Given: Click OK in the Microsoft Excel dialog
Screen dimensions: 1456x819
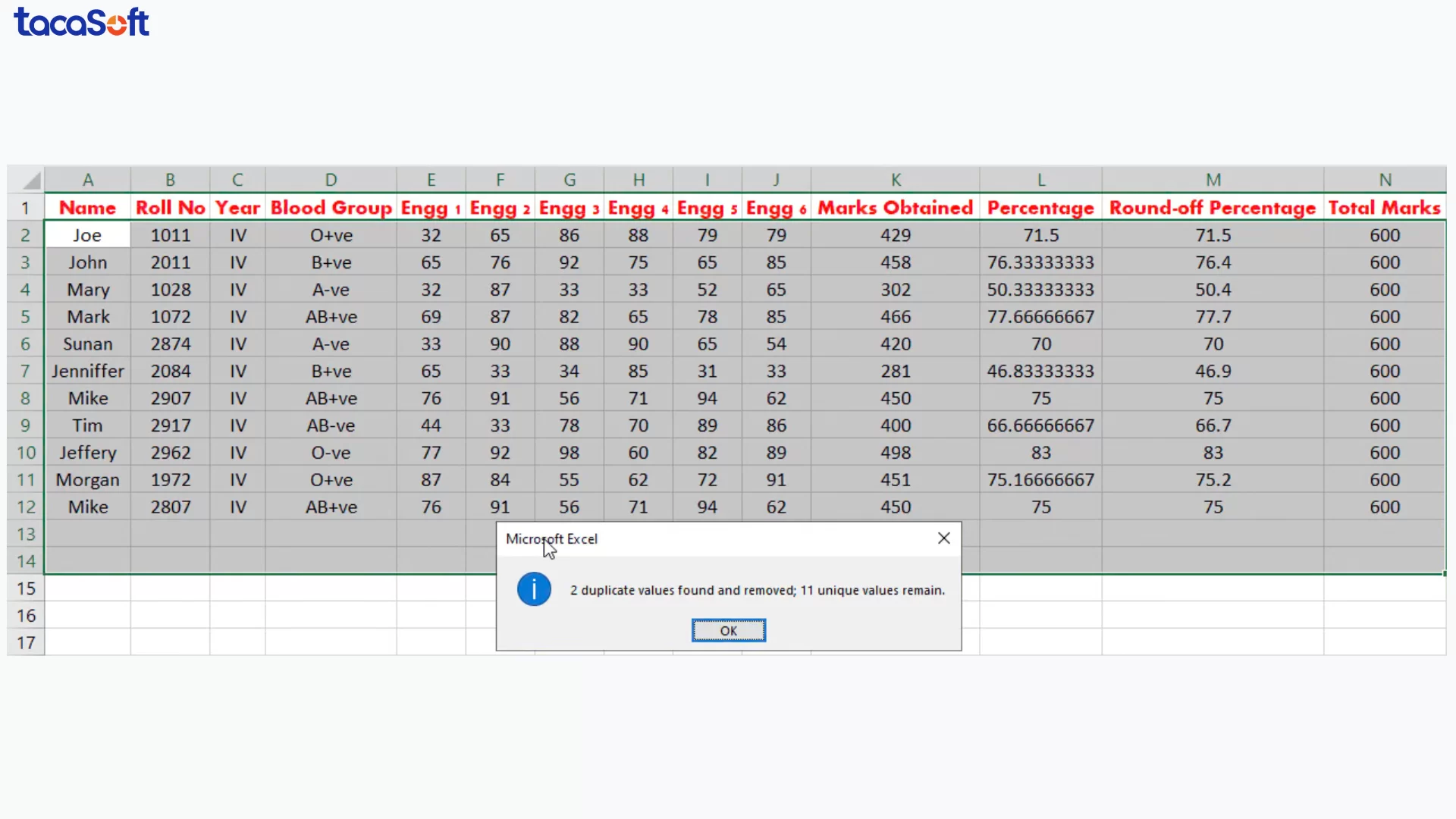Looking at the screenshot, I should pyautogui.click(x=728, y=630).
